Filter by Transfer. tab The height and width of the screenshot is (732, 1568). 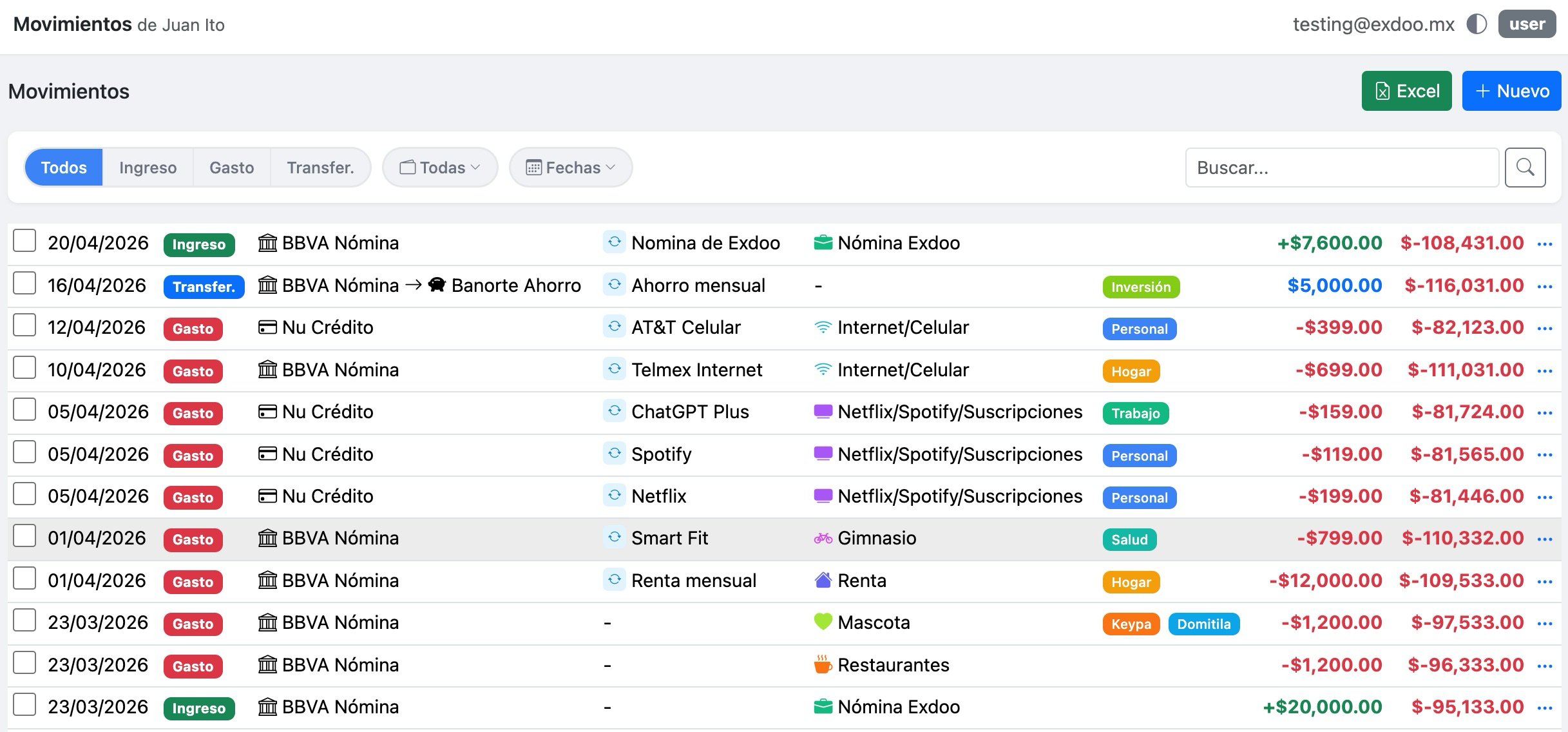pos(320,168)
